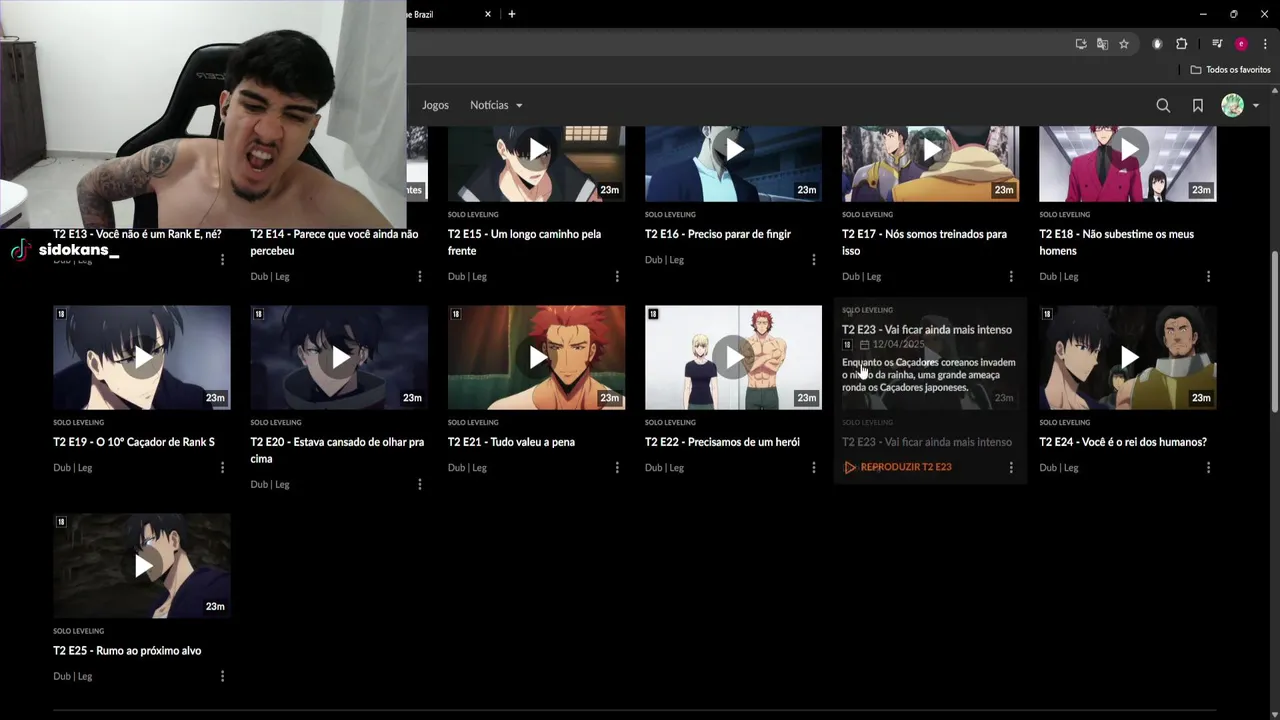
Task: Show options menu for T2 E23
Action: (1010, 467)
